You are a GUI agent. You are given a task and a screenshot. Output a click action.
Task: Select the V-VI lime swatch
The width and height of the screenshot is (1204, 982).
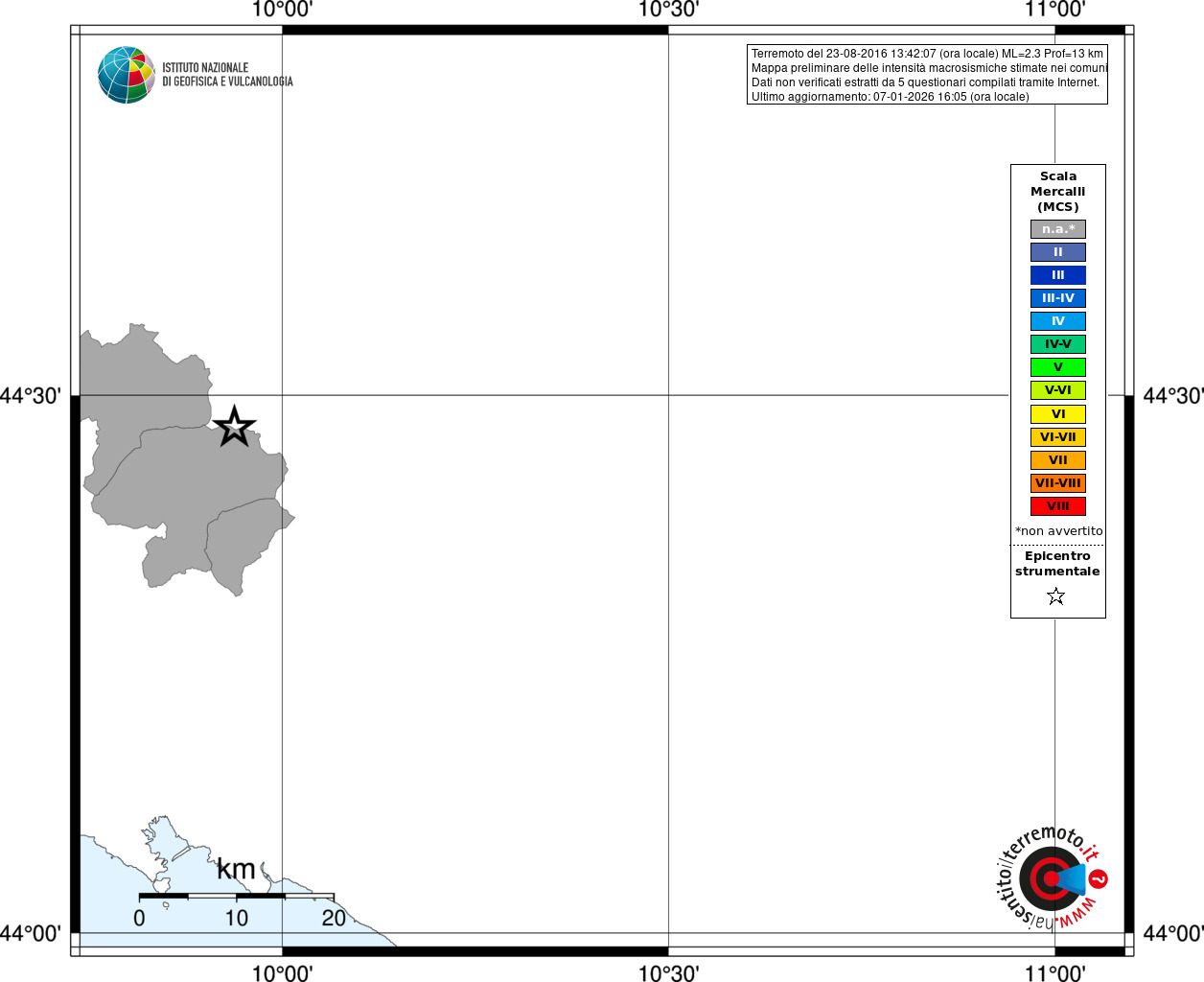coord(1058,390)
